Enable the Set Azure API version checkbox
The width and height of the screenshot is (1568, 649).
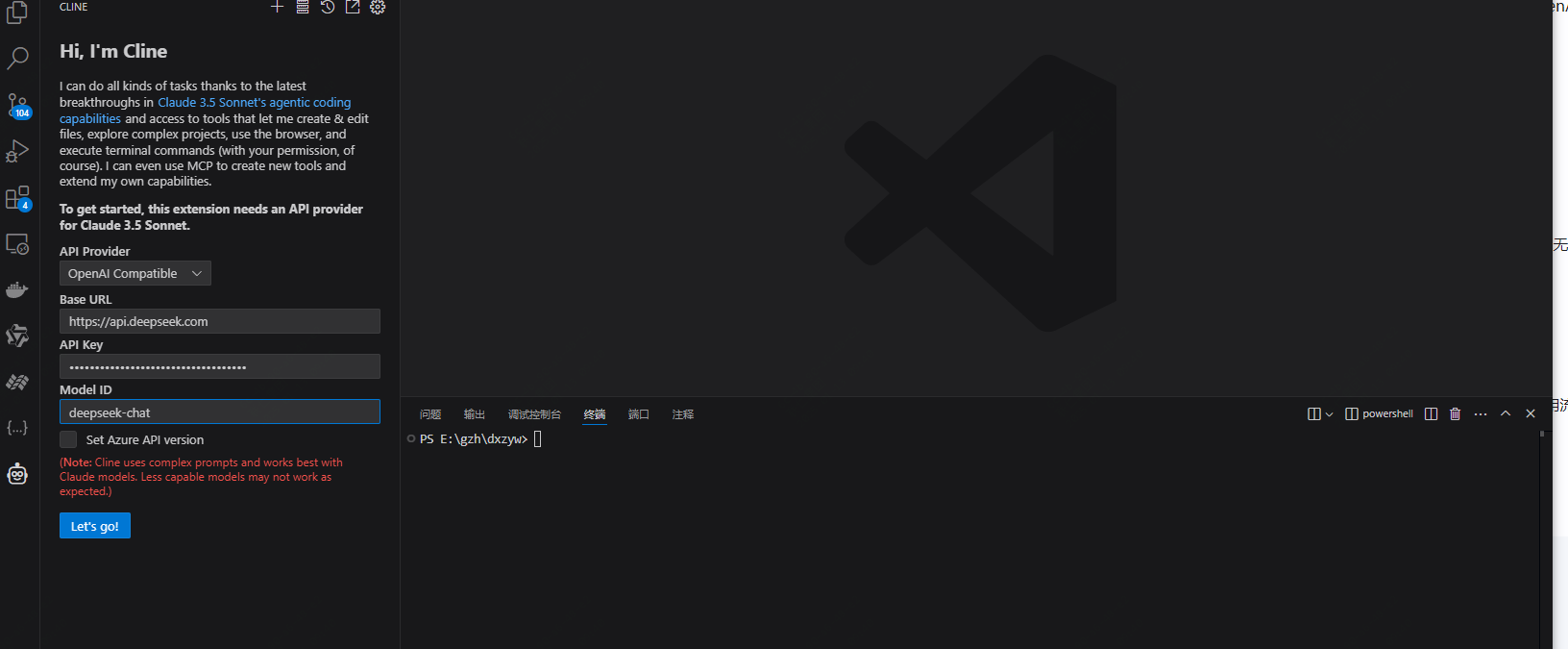tap(68, 439)
